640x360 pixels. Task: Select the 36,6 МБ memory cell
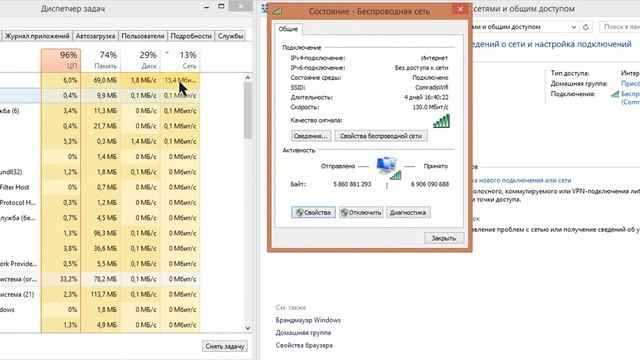[x=101, y=249]
